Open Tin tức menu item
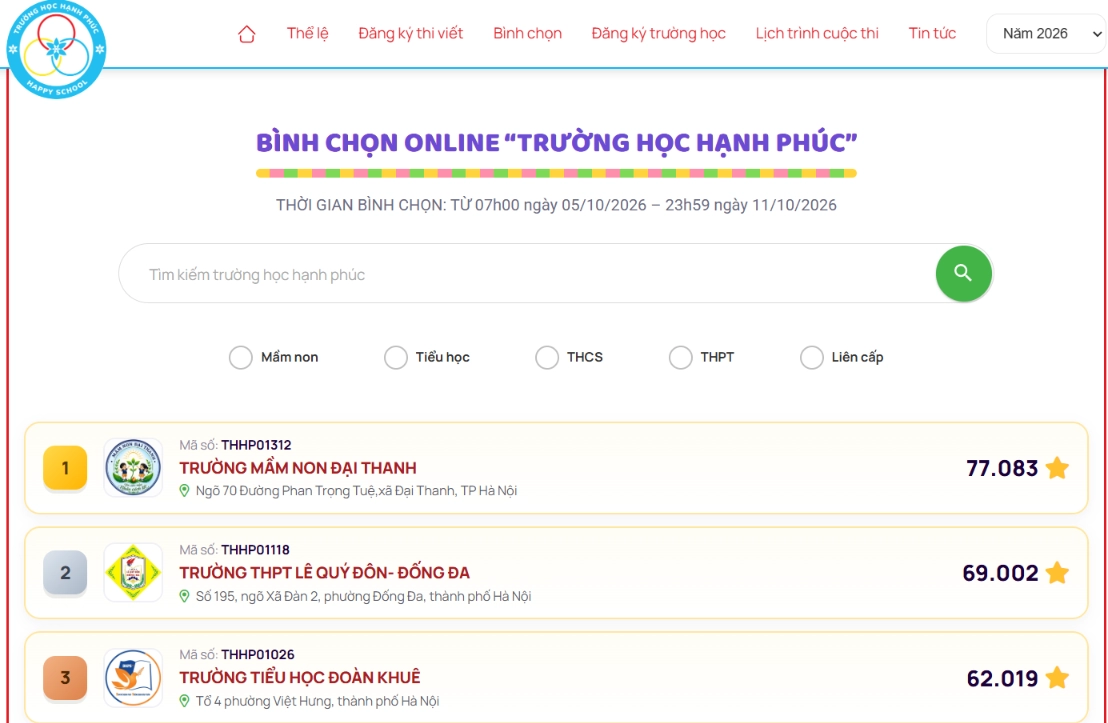 pyautogui.click(x=932, y=33)
